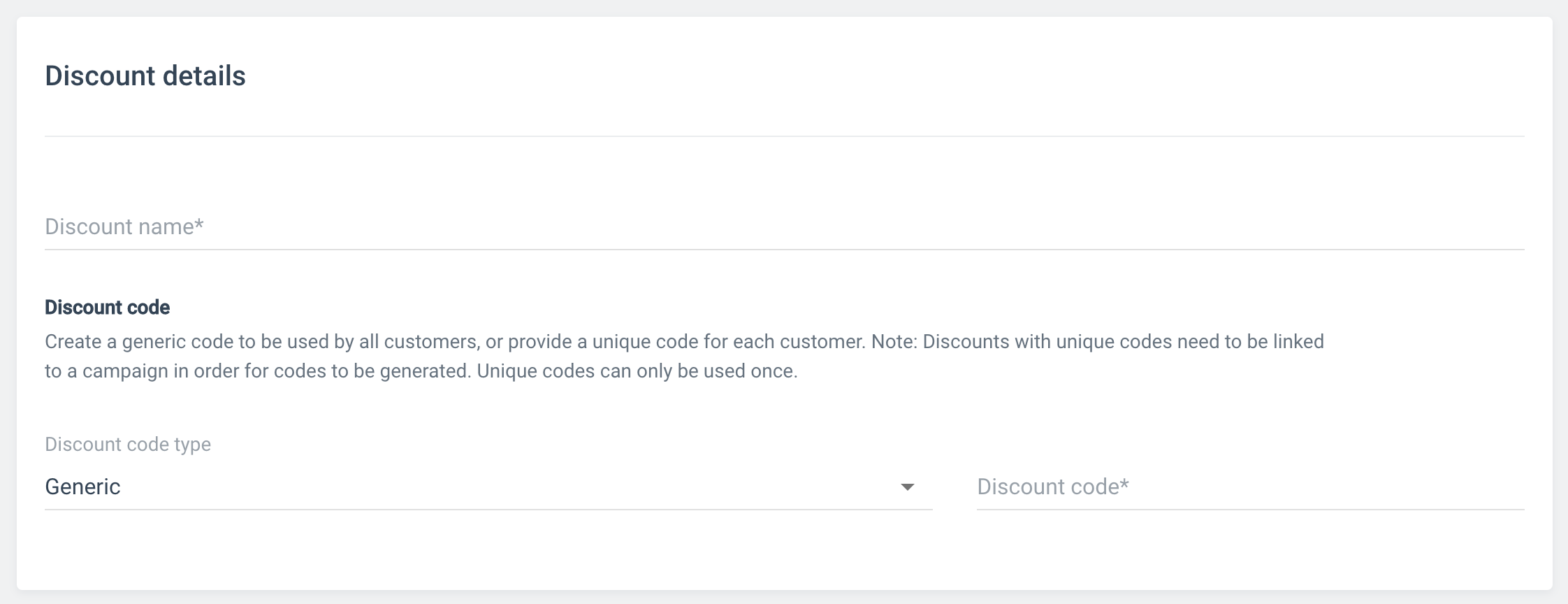Click the underline beneath the Generic dropdown
1568x604 pixels.
coord(488,510)
